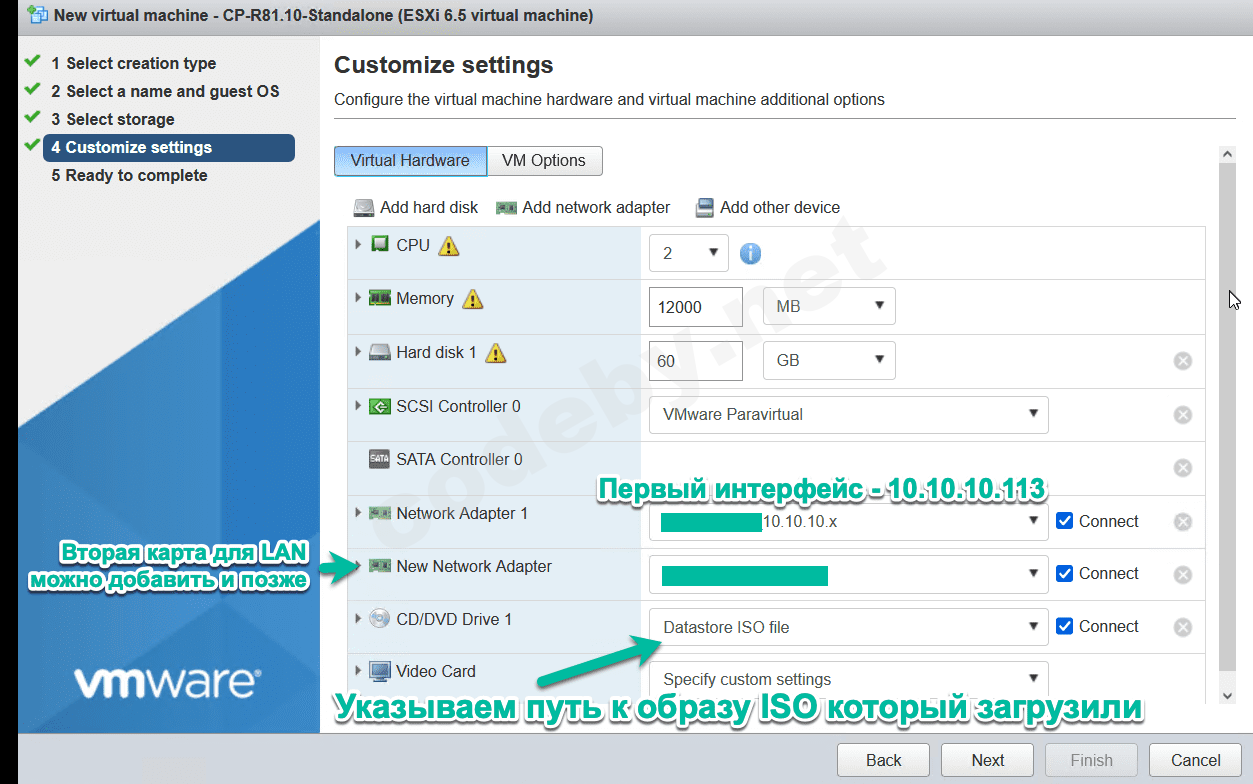Click the CPU chip icon
The width and height of the screenshot is (1253, 784).
[380, 244]
